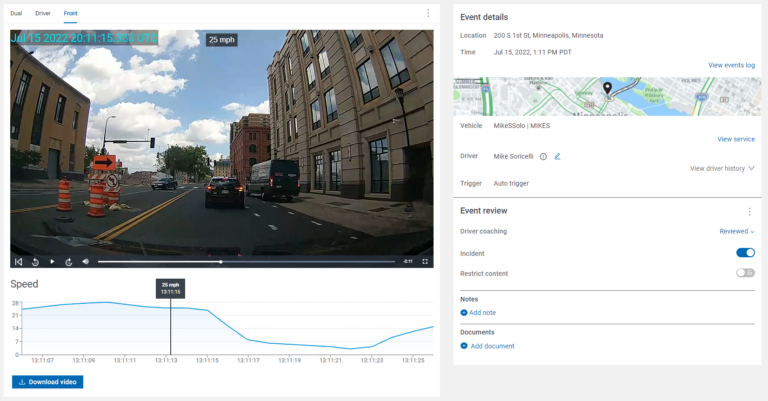
Task: Enable the Restrict content toggle
Action: click(745, 273)
